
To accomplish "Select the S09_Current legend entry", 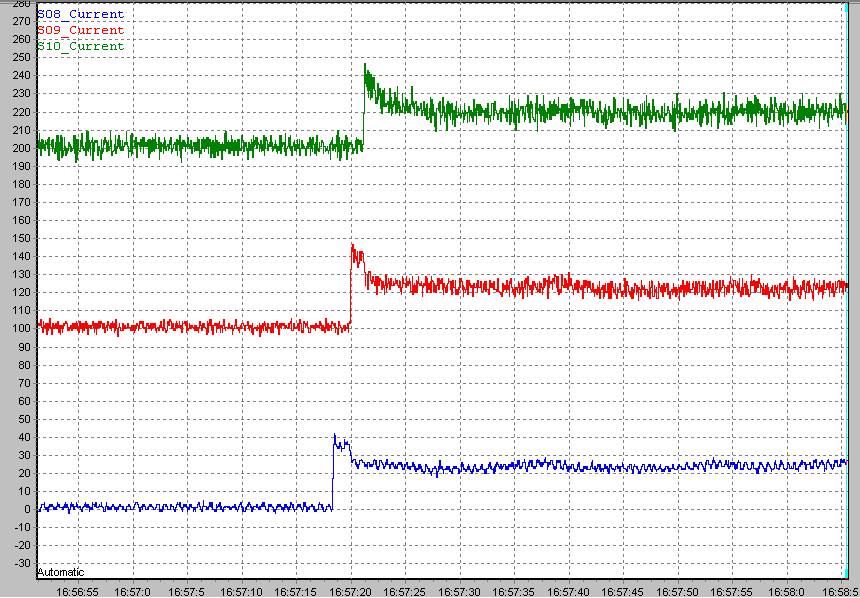I will pos(80,30).
